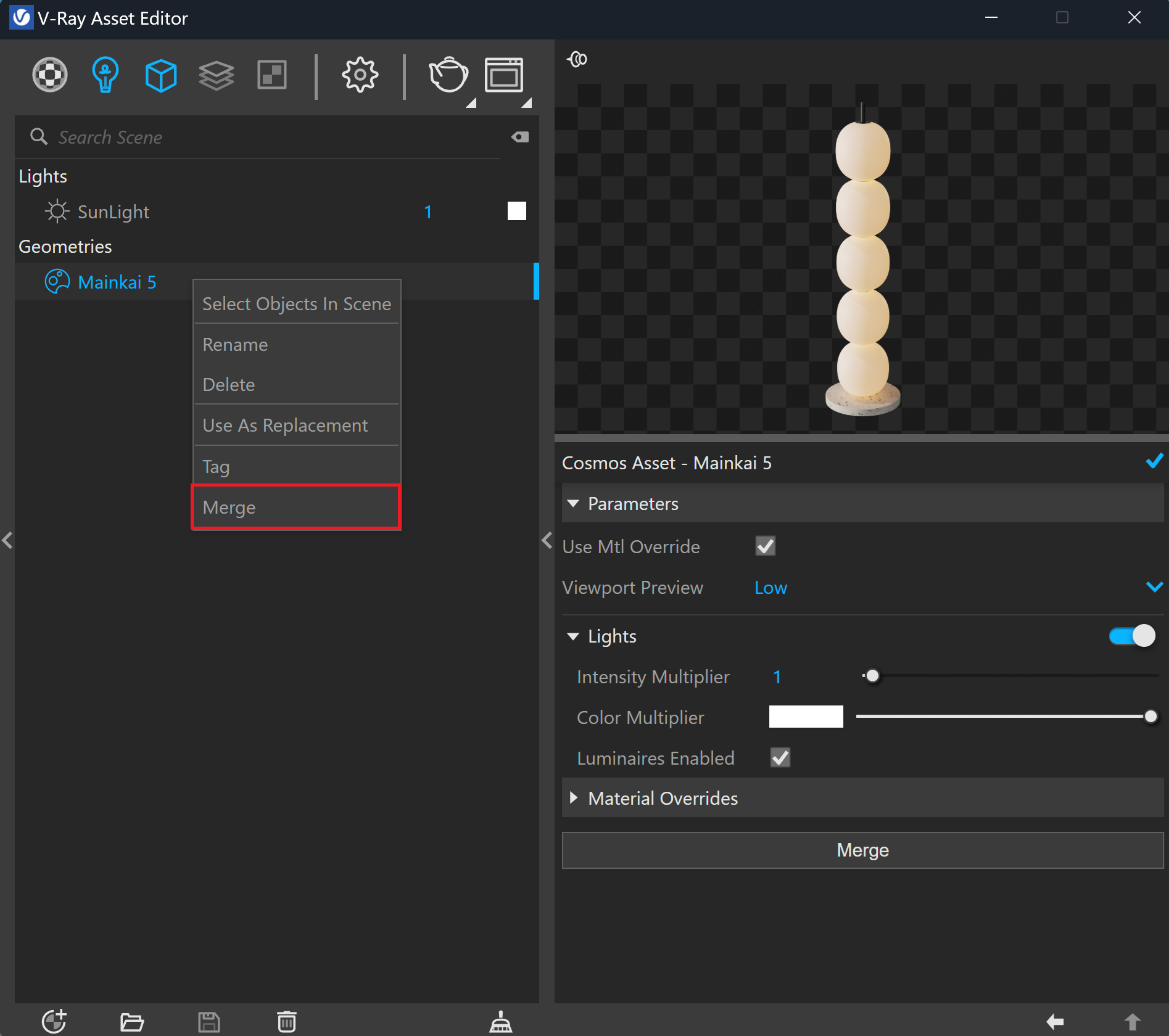Click the Mainkai 5 cosmos asset icon
Screen dimensions: 1169x1036
tap(57, 282)
